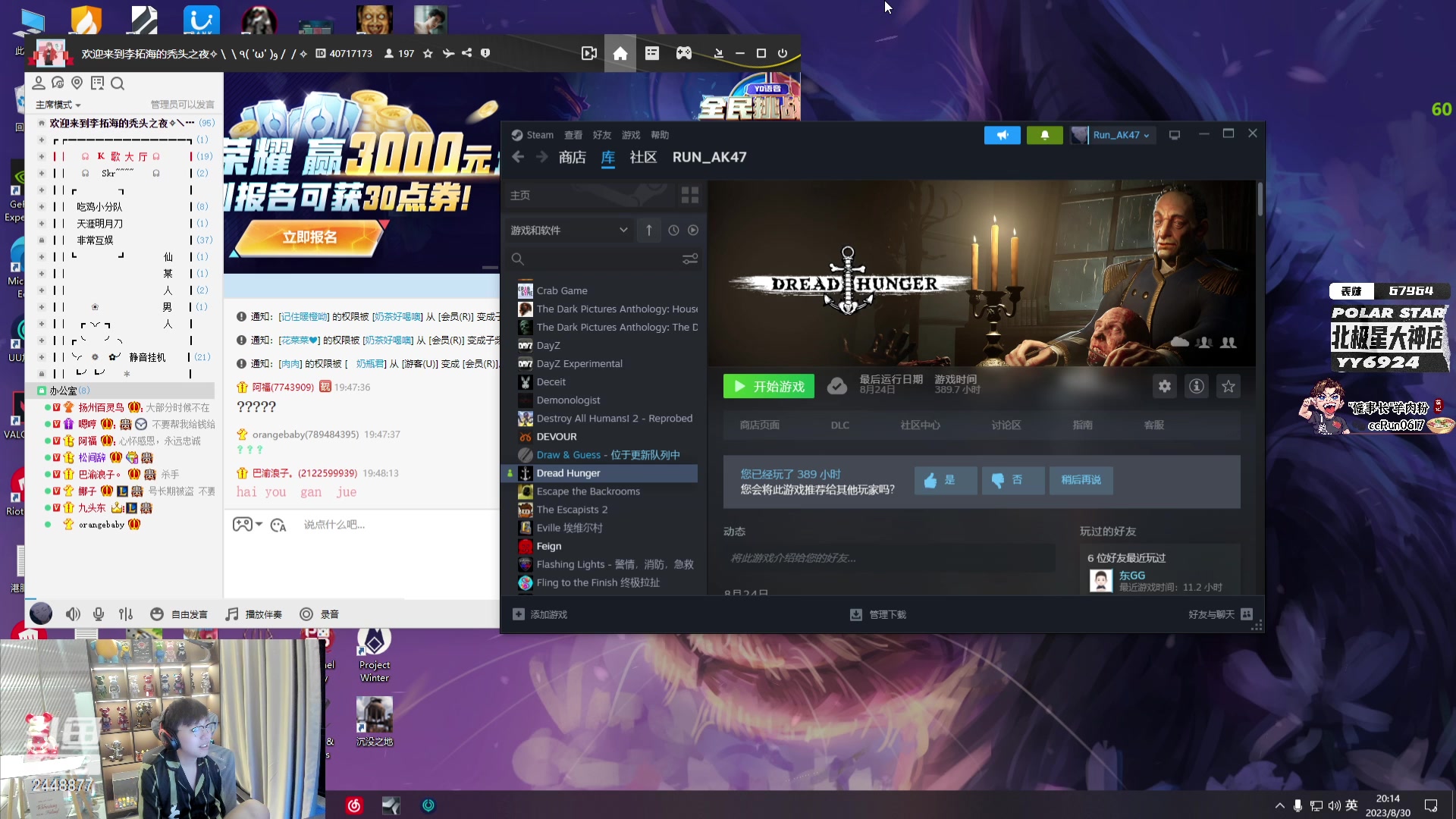Screen dimensions: 1456x819
Task: Open 自由发言 speaking mode selector
Action: [x=180, y=614]
